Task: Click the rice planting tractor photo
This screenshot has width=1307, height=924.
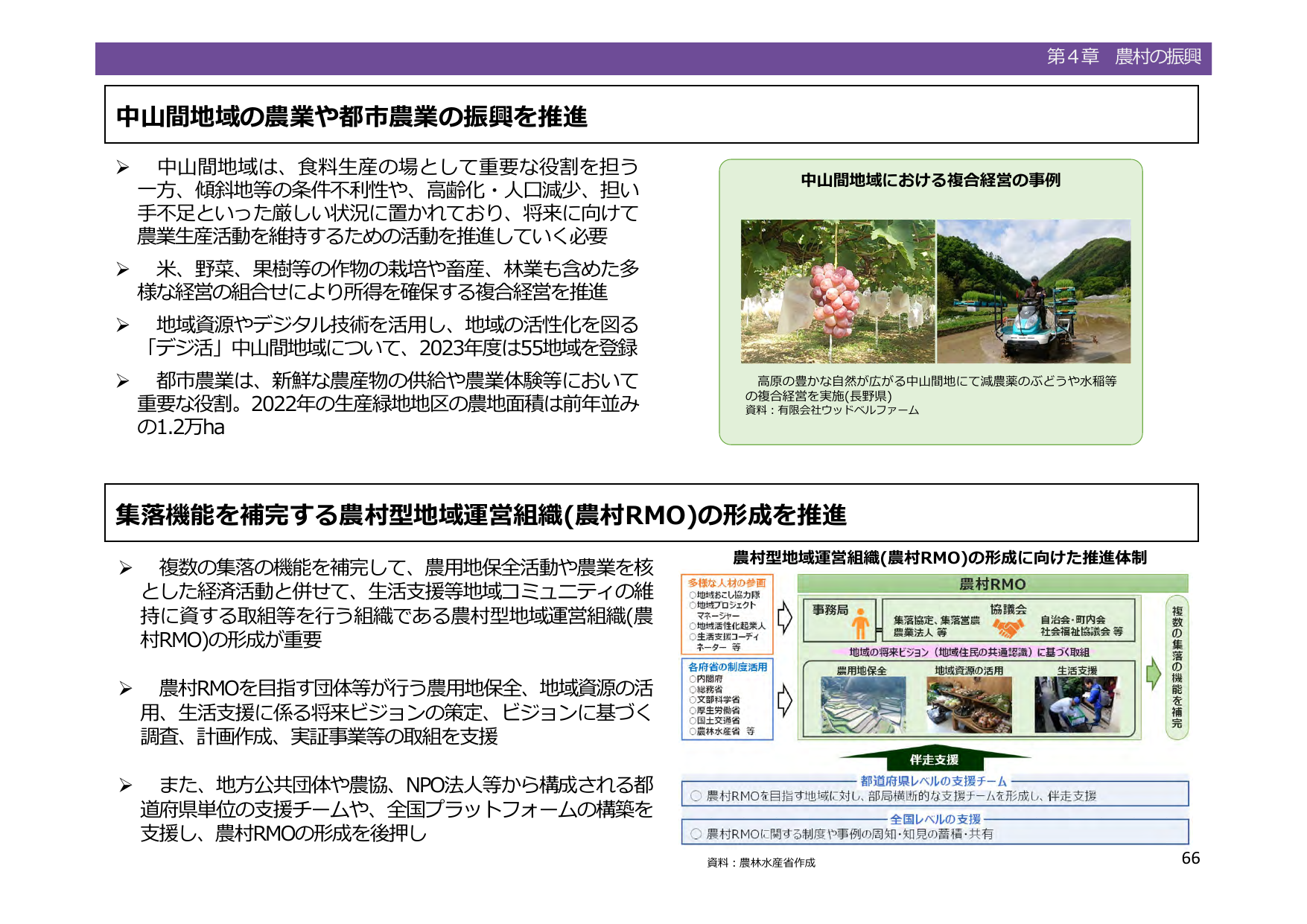Action: point(1033,291)
